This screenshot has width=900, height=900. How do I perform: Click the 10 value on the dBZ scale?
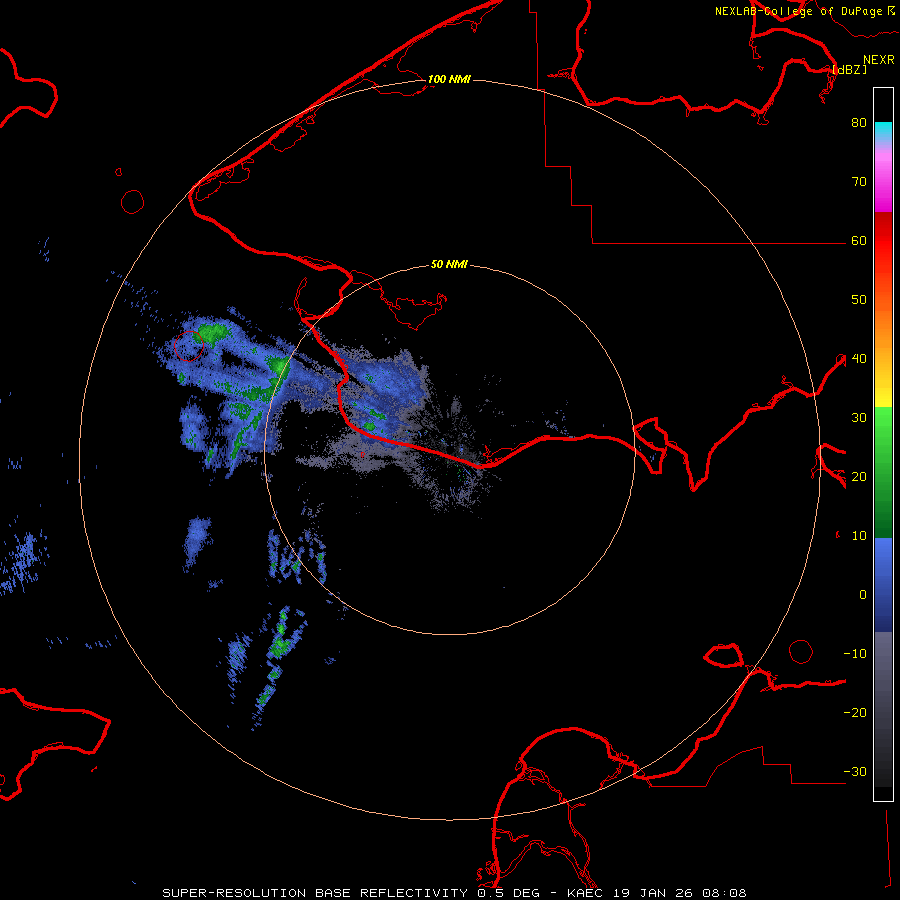[x=859, y=536]
